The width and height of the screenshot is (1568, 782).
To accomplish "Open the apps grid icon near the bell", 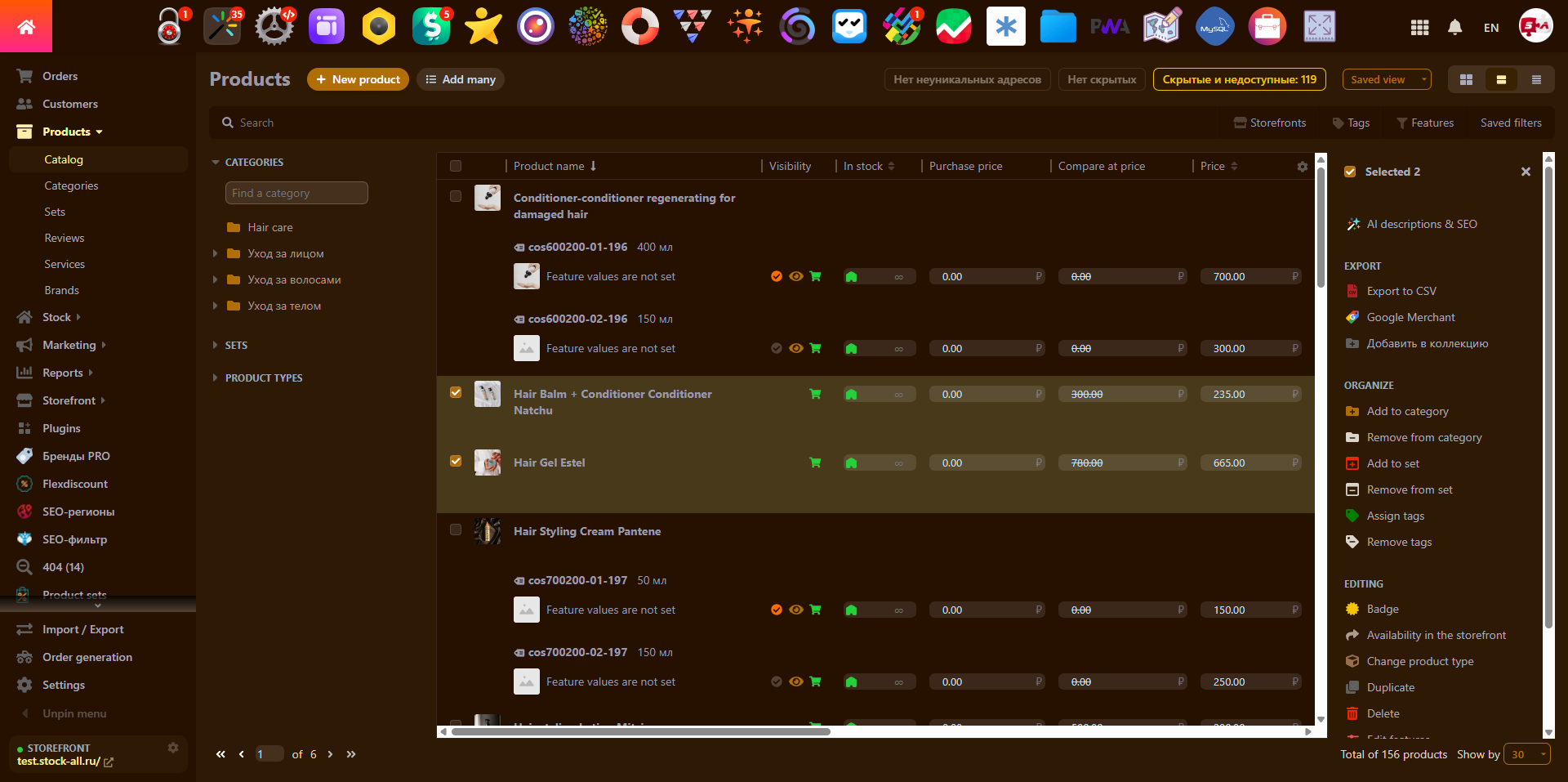I will [1419, 27].
